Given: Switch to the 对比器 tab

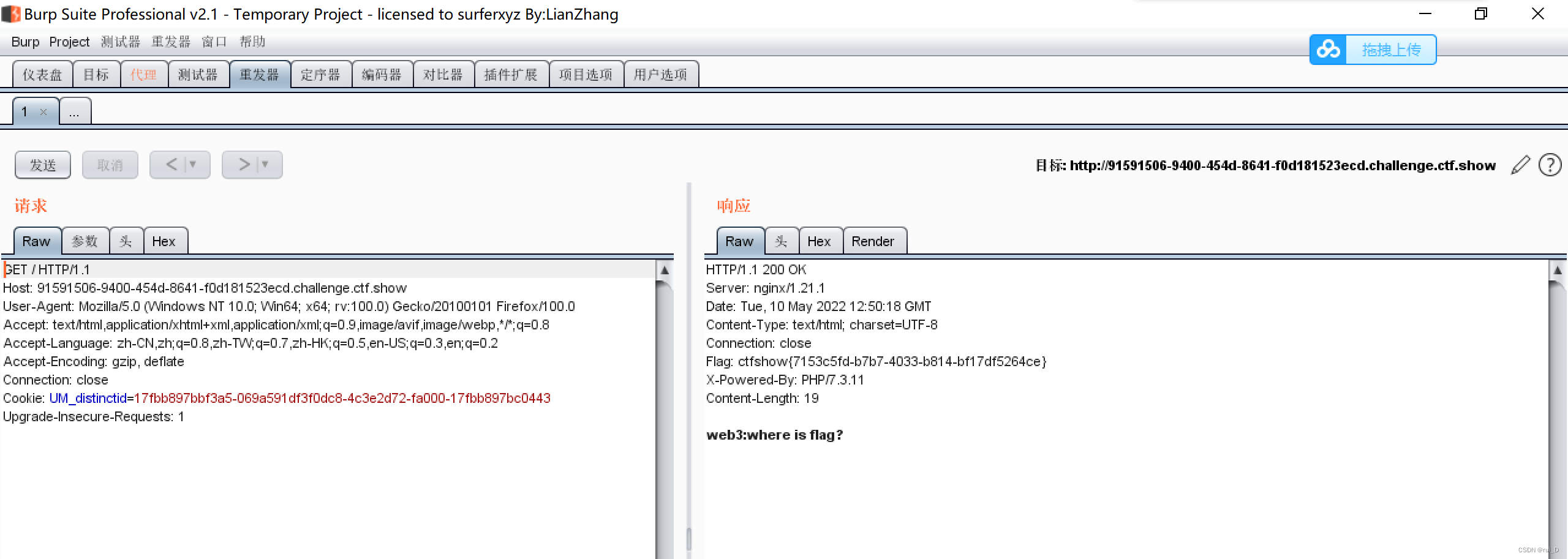Looking at the screenshot, I should [443, 75].
